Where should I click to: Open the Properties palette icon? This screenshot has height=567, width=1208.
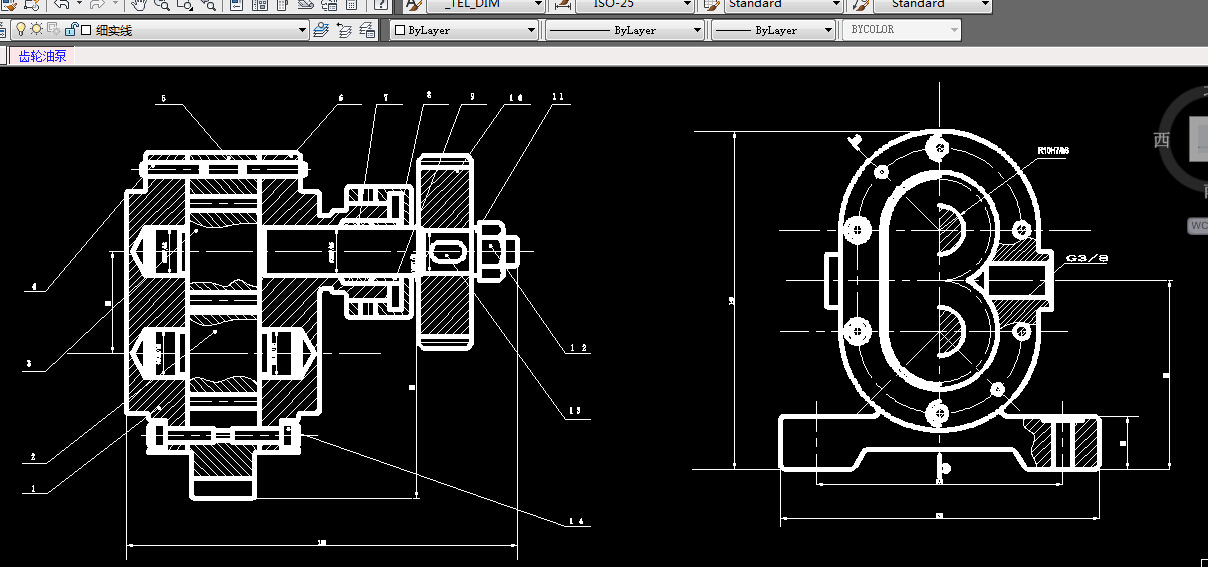236,5
